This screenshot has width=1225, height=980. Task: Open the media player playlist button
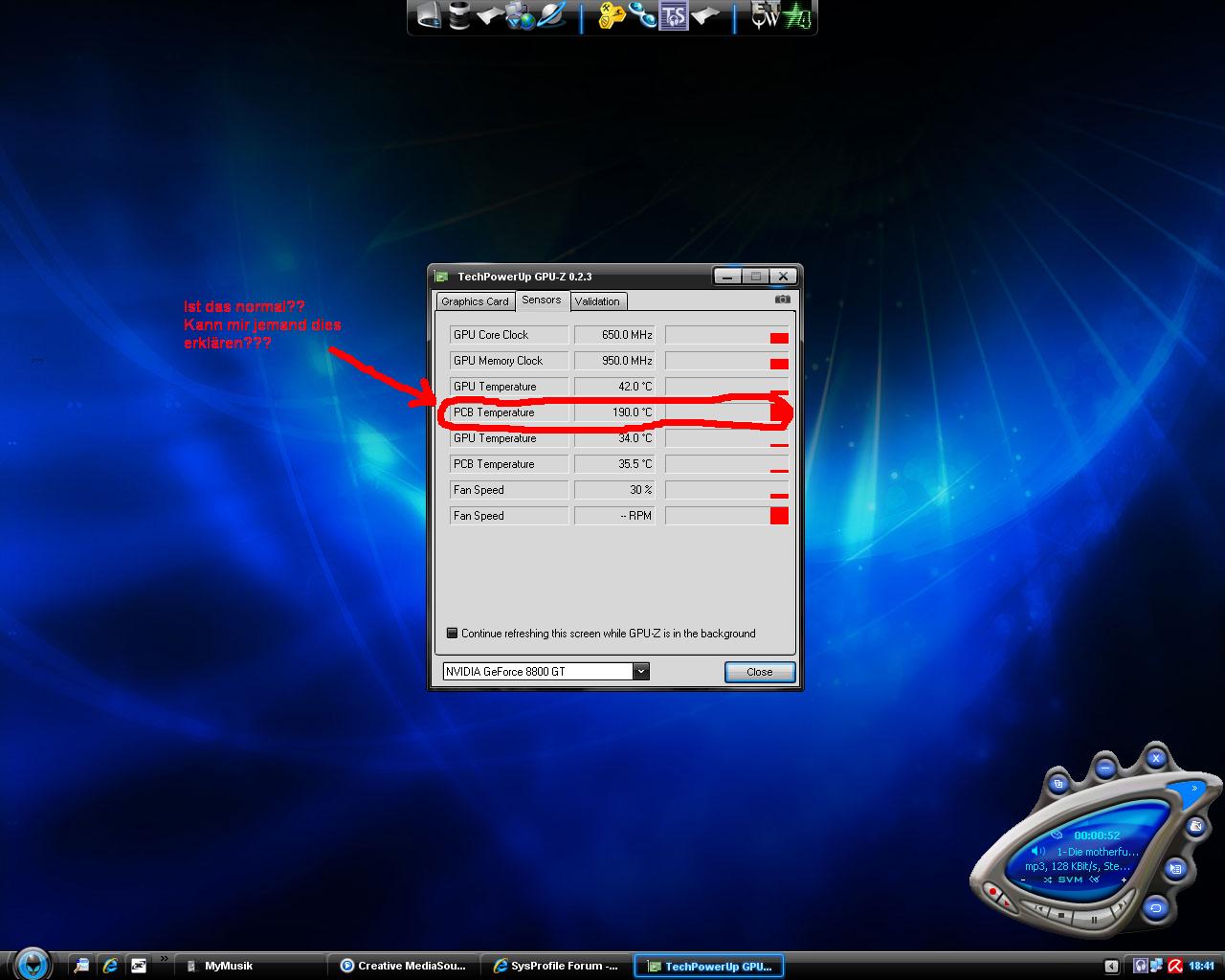tap(1175, 869)
